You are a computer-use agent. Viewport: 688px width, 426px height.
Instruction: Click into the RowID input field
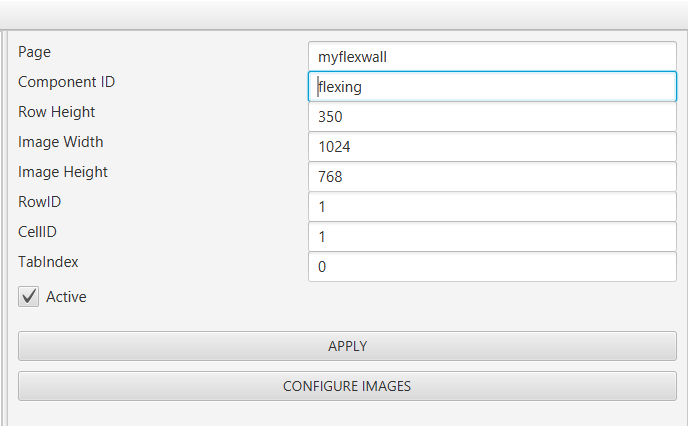(492, 207)
